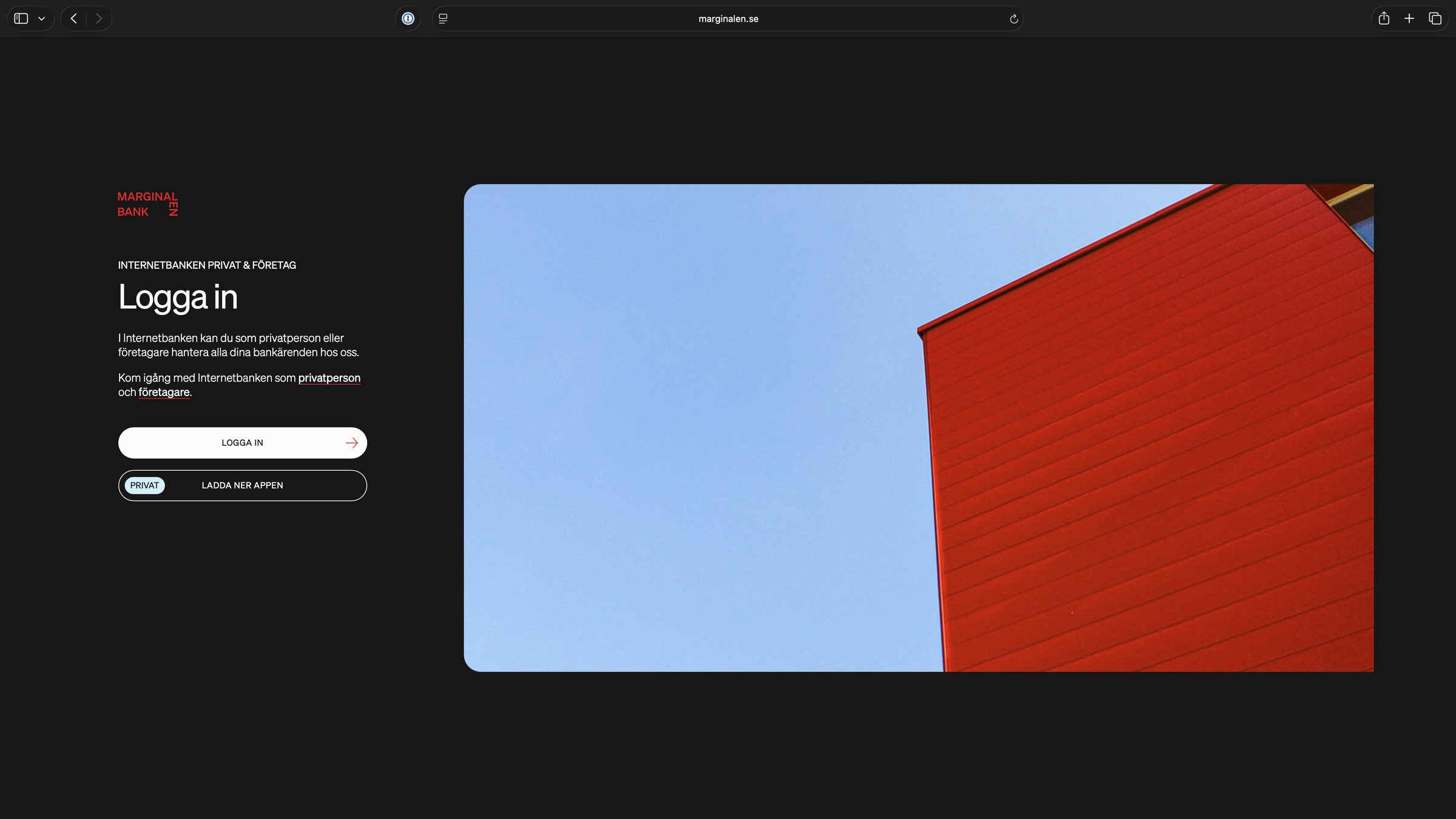The width and height of the screenshot is (1456, 819).
Task: Click the large Logga in heading
Action: click(178, 297)
